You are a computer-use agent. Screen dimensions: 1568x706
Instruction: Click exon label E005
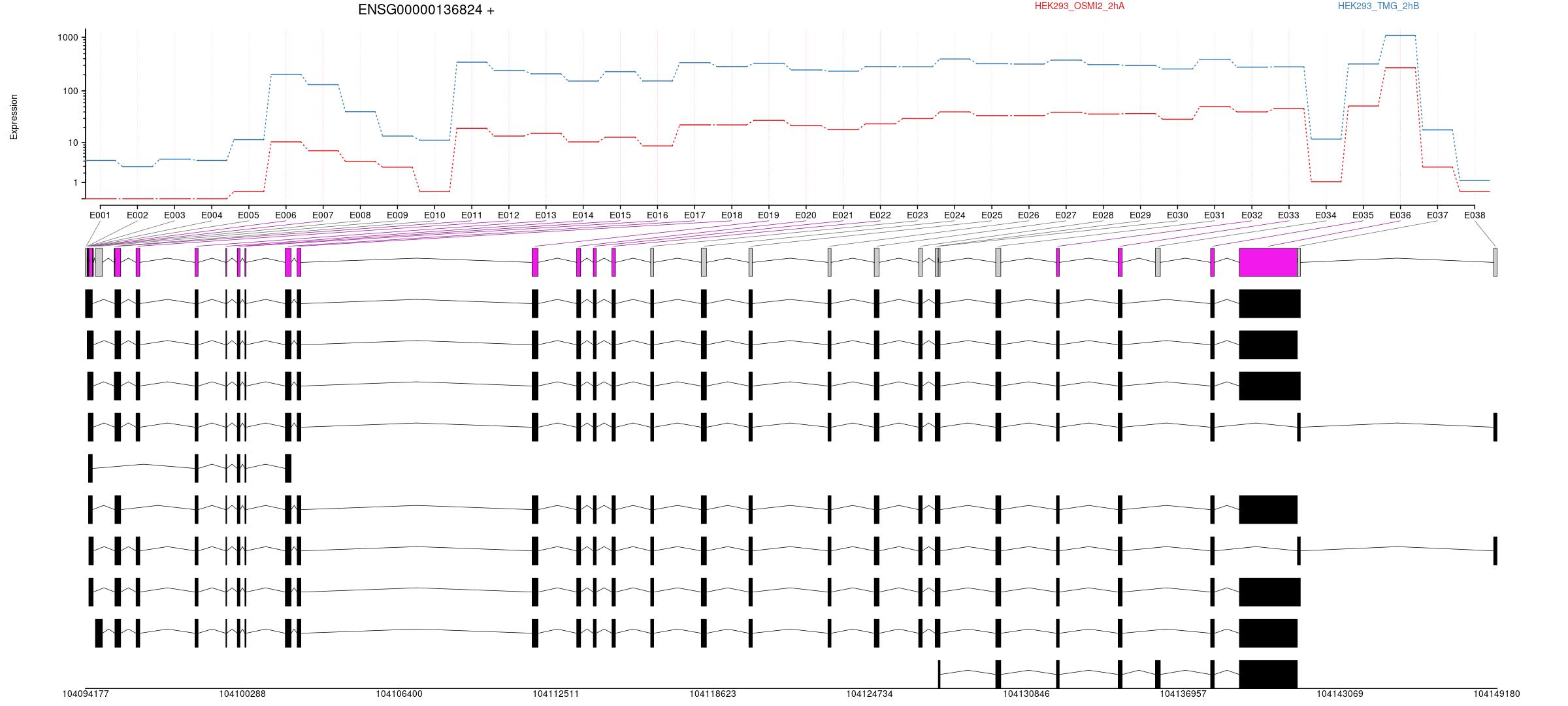pos(248,215)
